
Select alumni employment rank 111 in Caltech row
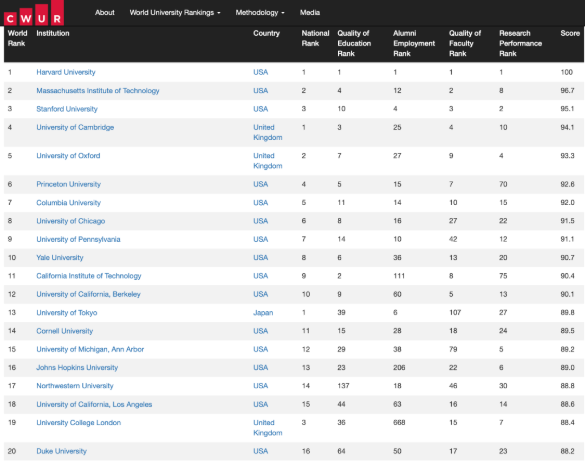click(398, 276)
